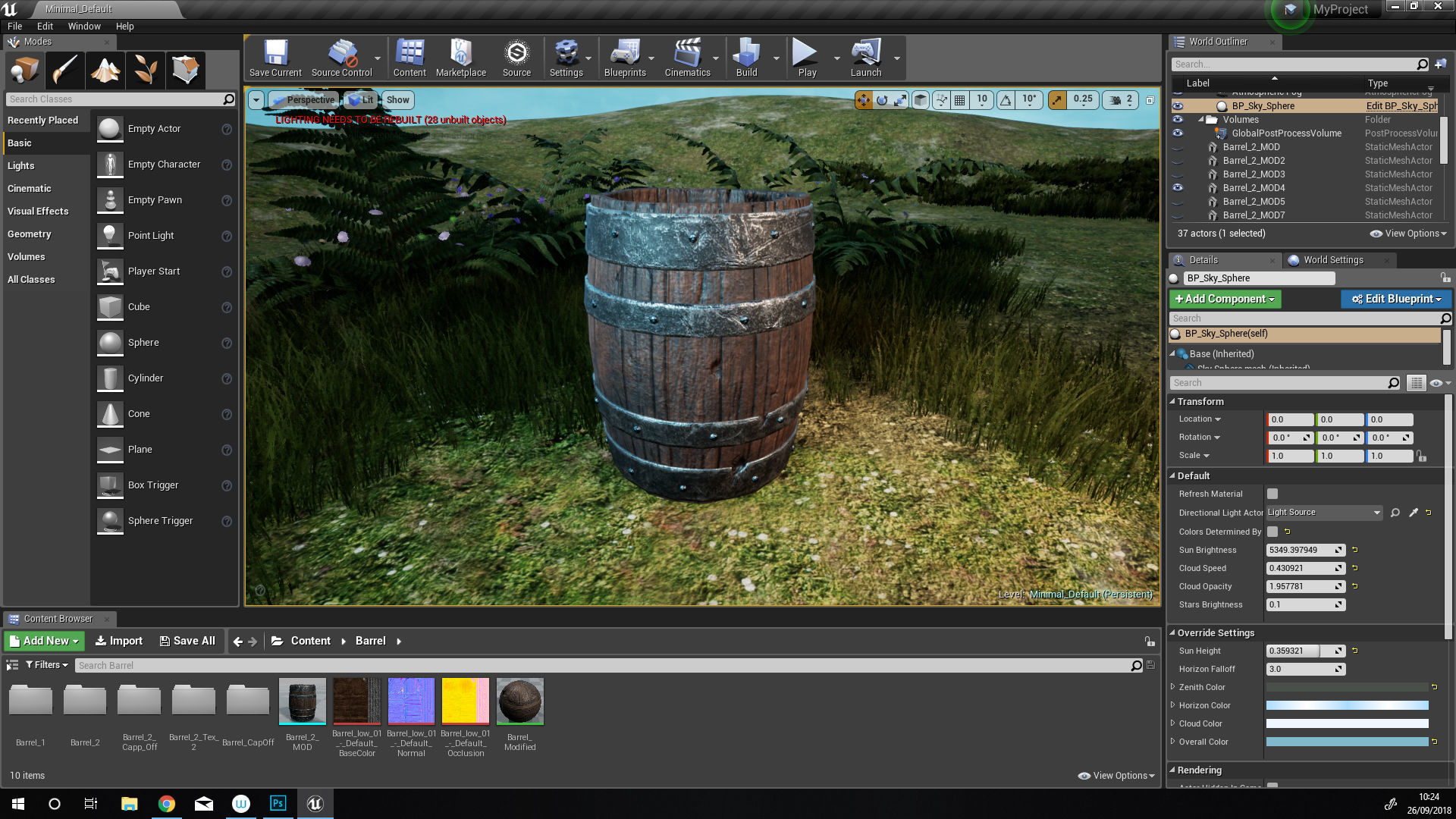1456x819 pixels.
Task: Open the Window menu
Action: 84,26
